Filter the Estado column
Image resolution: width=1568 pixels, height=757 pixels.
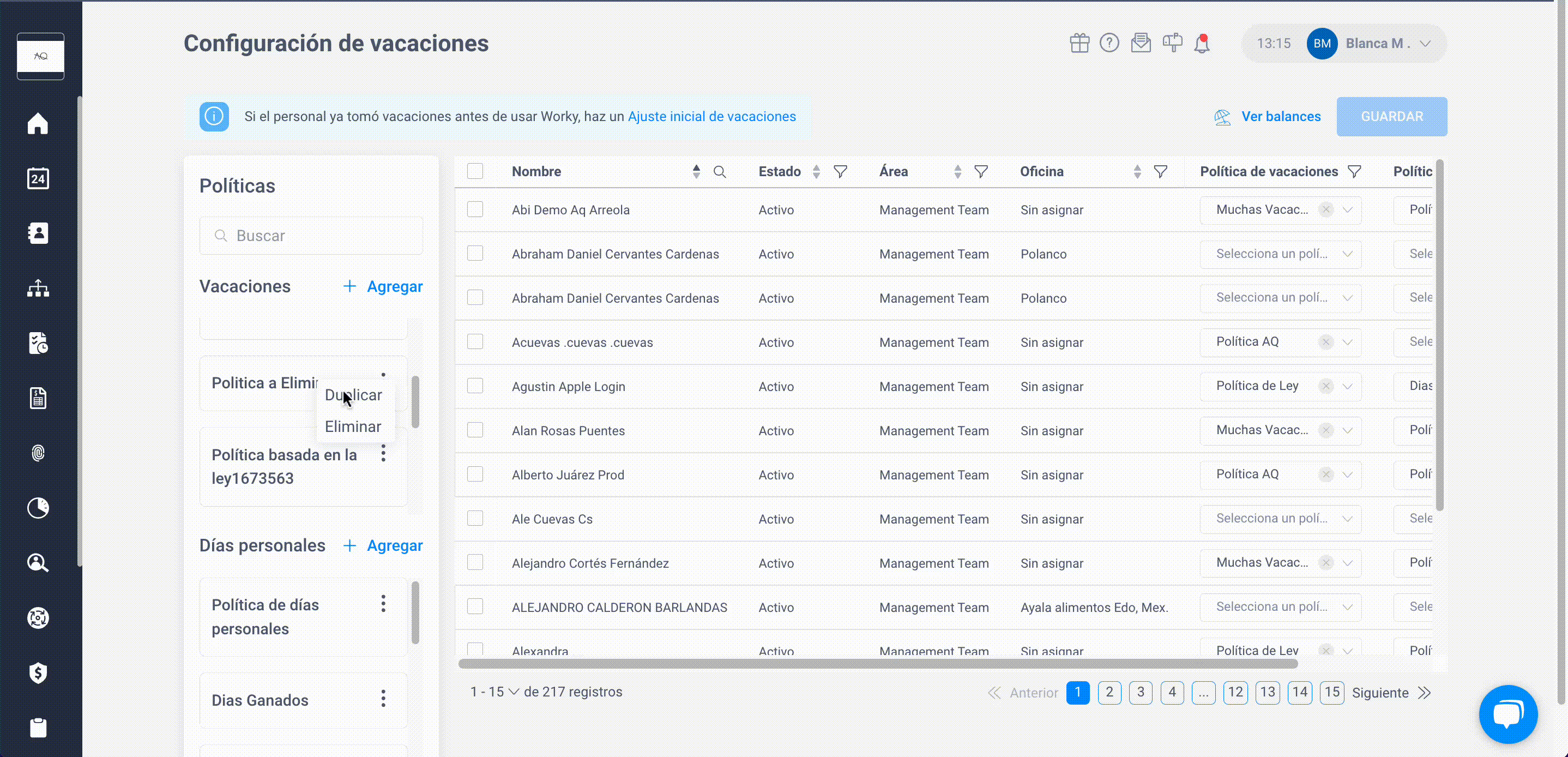841,172
